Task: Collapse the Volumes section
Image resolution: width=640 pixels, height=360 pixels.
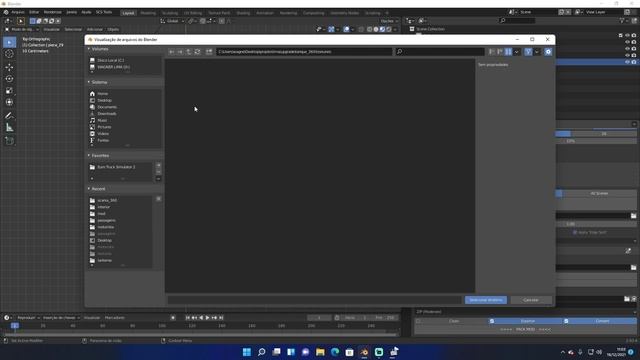Action: (x=89, y=49)
